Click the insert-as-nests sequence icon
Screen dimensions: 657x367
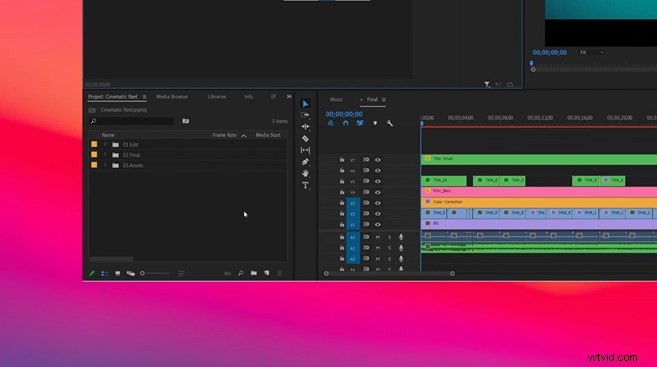[331, 123]
